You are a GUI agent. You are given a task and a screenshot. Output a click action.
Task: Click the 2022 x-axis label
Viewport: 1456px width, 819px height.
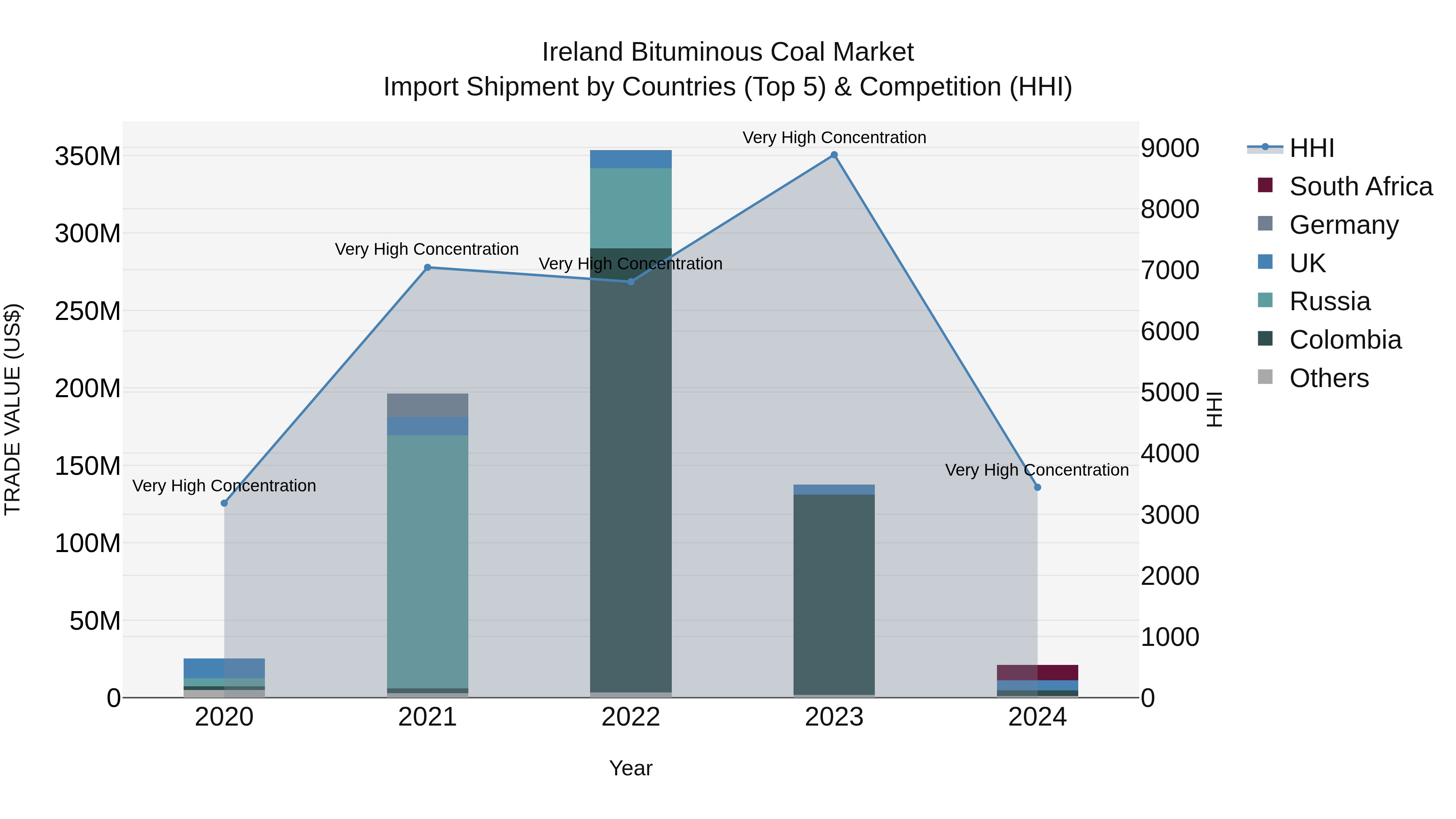631,717
